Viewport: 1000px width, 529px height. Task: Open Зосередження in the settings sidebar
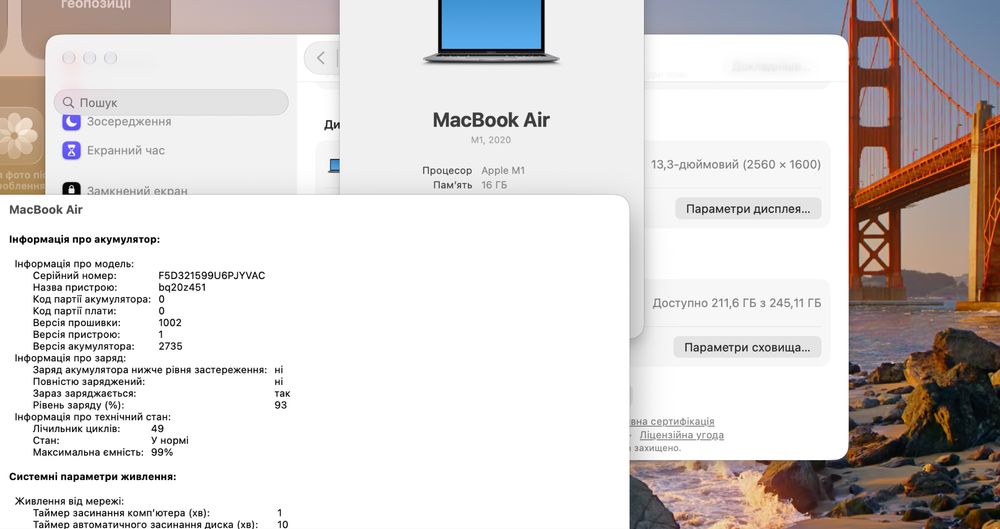click(x=129, y=121)
